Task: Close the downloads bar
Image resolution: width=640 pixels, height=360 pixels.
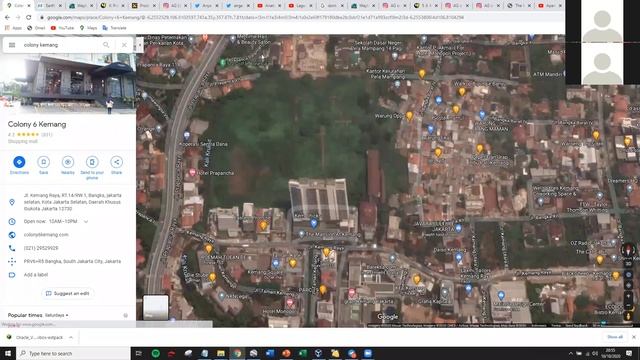Action: (634, 337)
